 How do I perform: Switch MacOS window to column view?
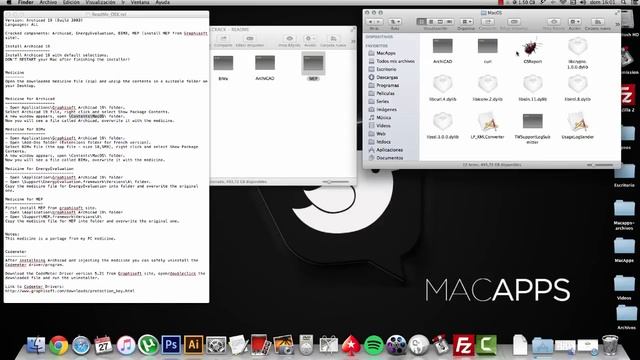point(440,22)
